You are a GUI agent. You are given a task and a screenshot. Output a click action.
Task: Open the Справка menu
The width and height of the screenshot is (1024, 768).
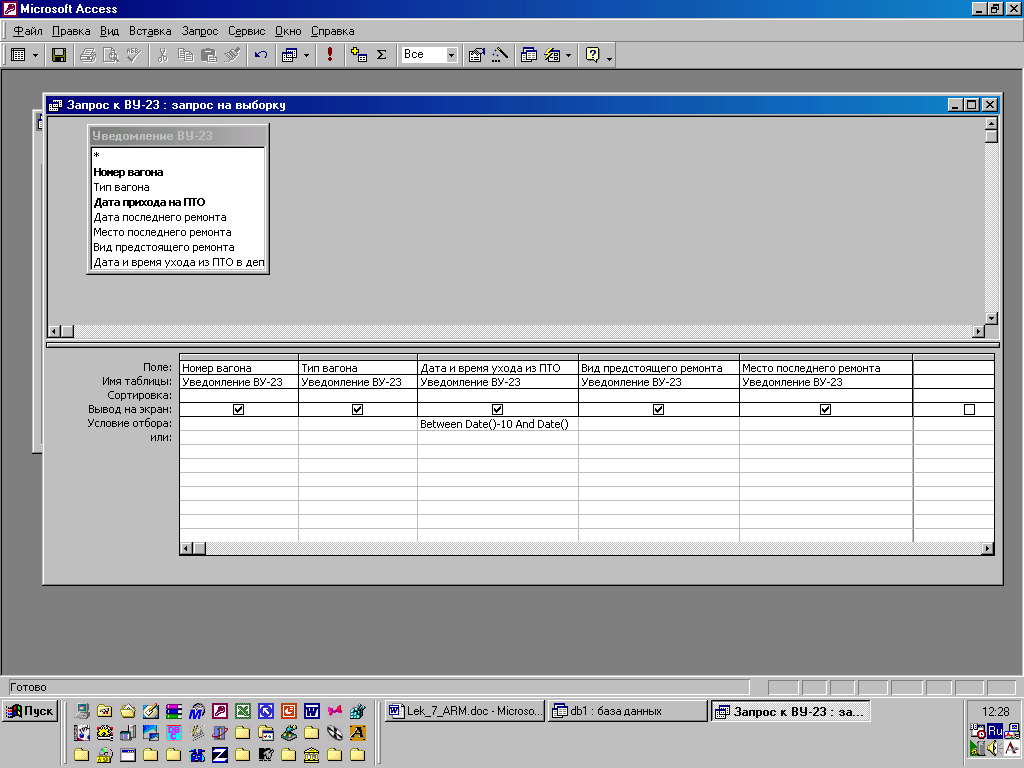pyautogui.click(x=332, y=31)
